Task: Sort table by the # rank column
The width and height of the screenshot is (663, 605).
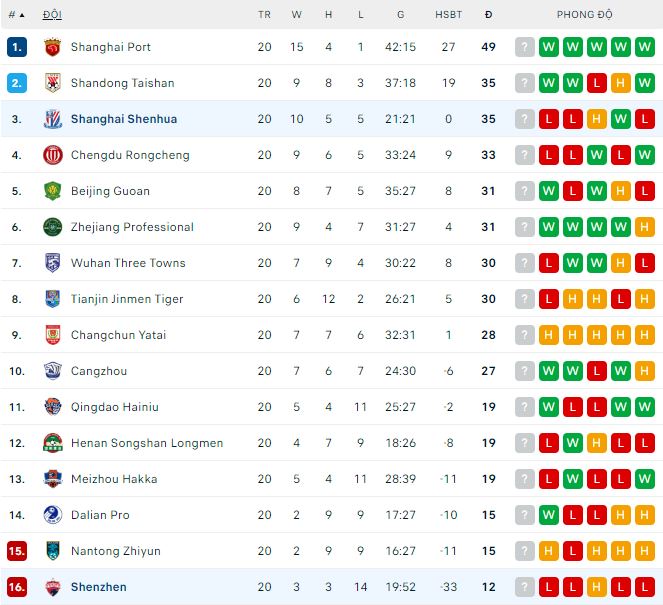Action: click(x=16, y=15)
